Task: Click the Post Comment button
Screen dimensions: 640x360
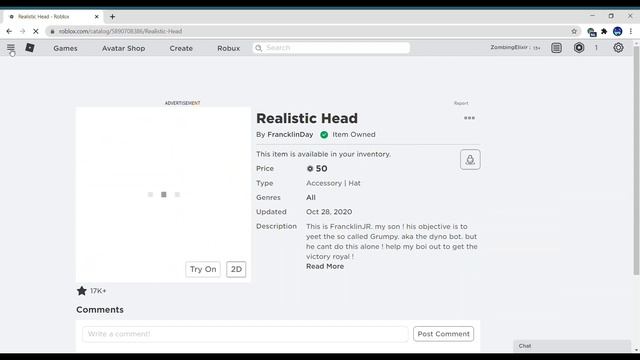Action: 443,334
